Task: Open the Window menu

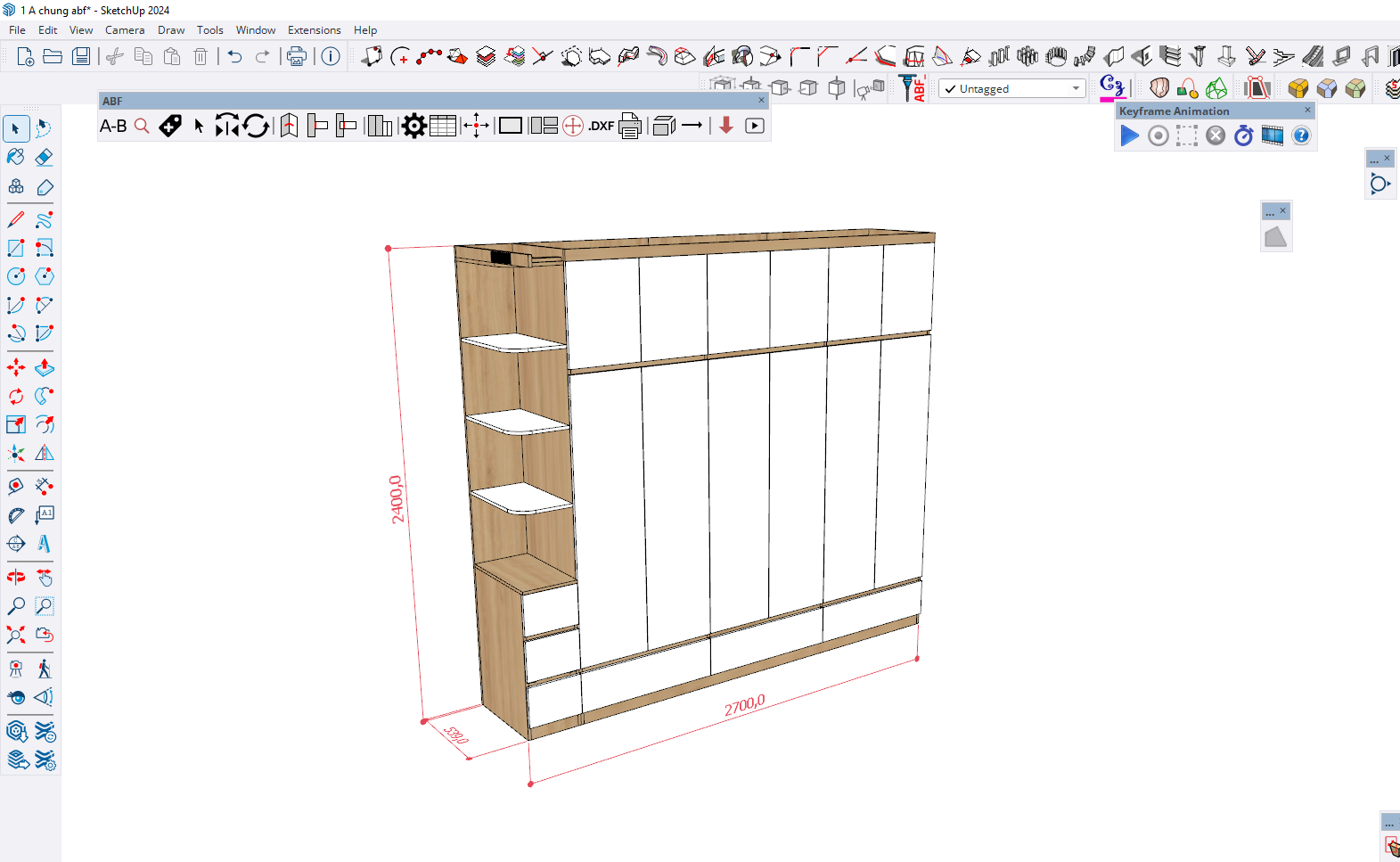Action: (255, 30)
